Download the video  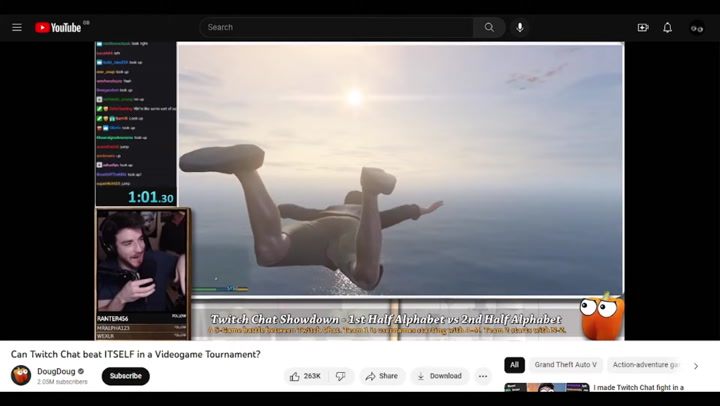(x=439, y=376)
